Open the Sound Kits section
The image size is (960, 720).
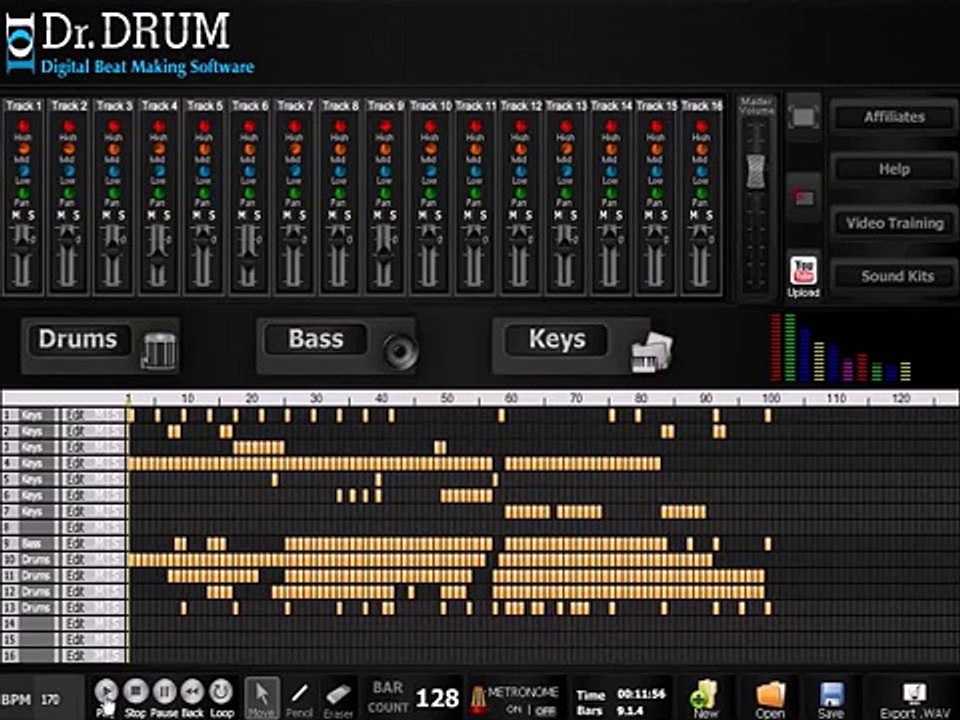pos(897,276)
